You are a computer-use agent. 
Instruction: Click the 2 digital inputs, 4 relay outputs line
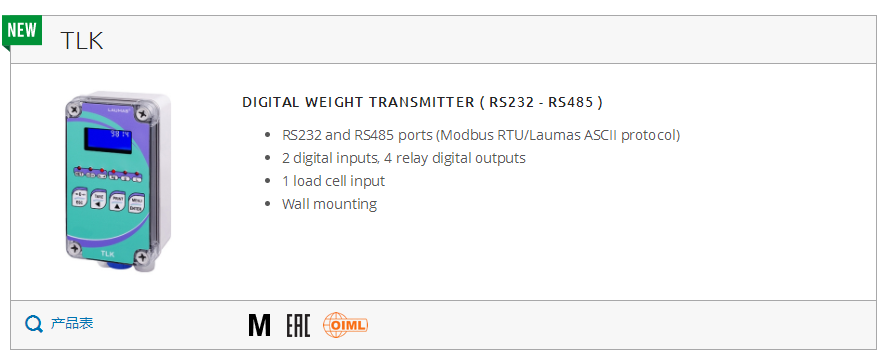click(x=404, y=158)
